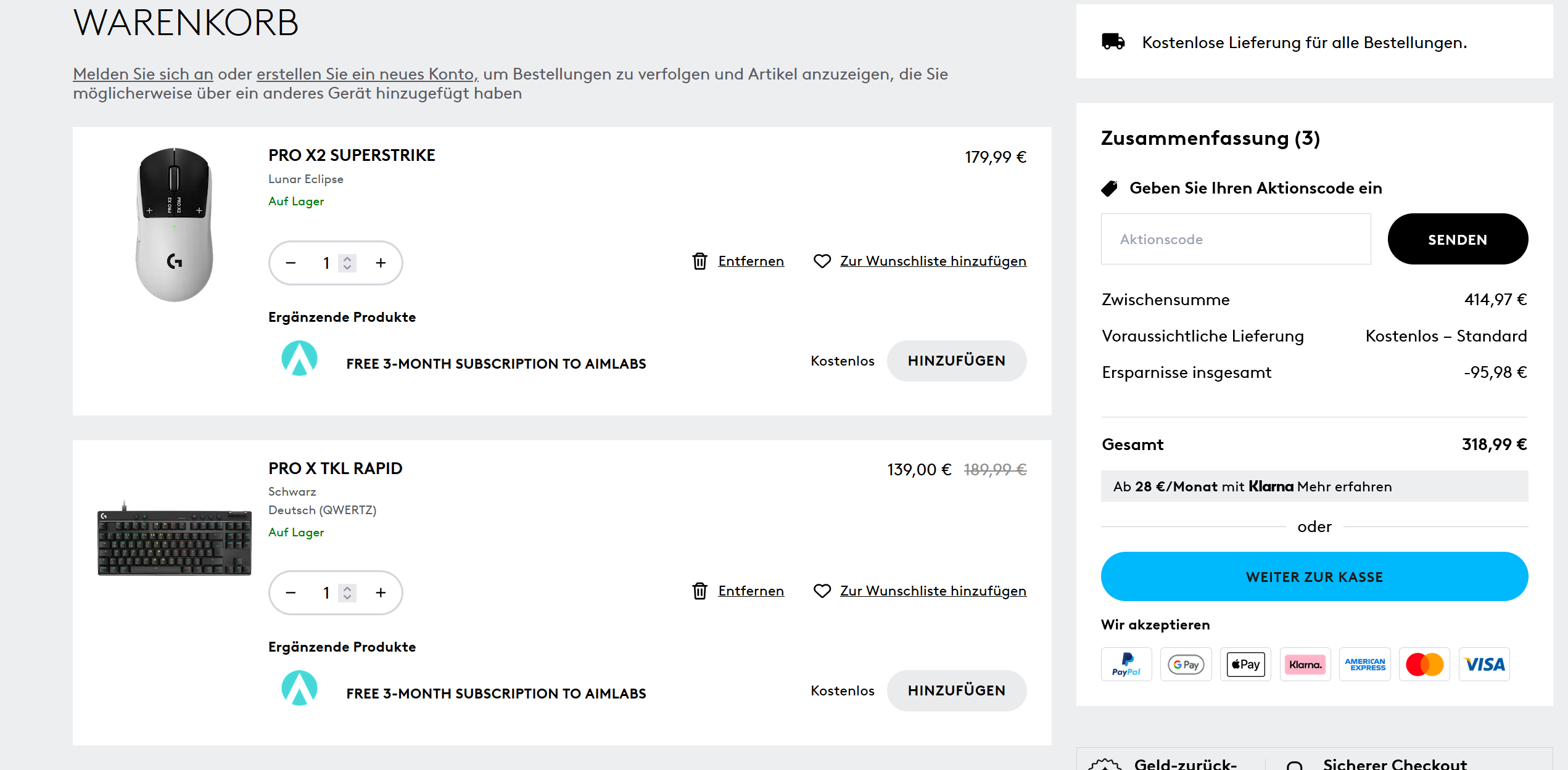Proceed with WEITER ZUR KASSE button
Image resolution: width=1568 pixels, height=770 pixels.
1314,577
